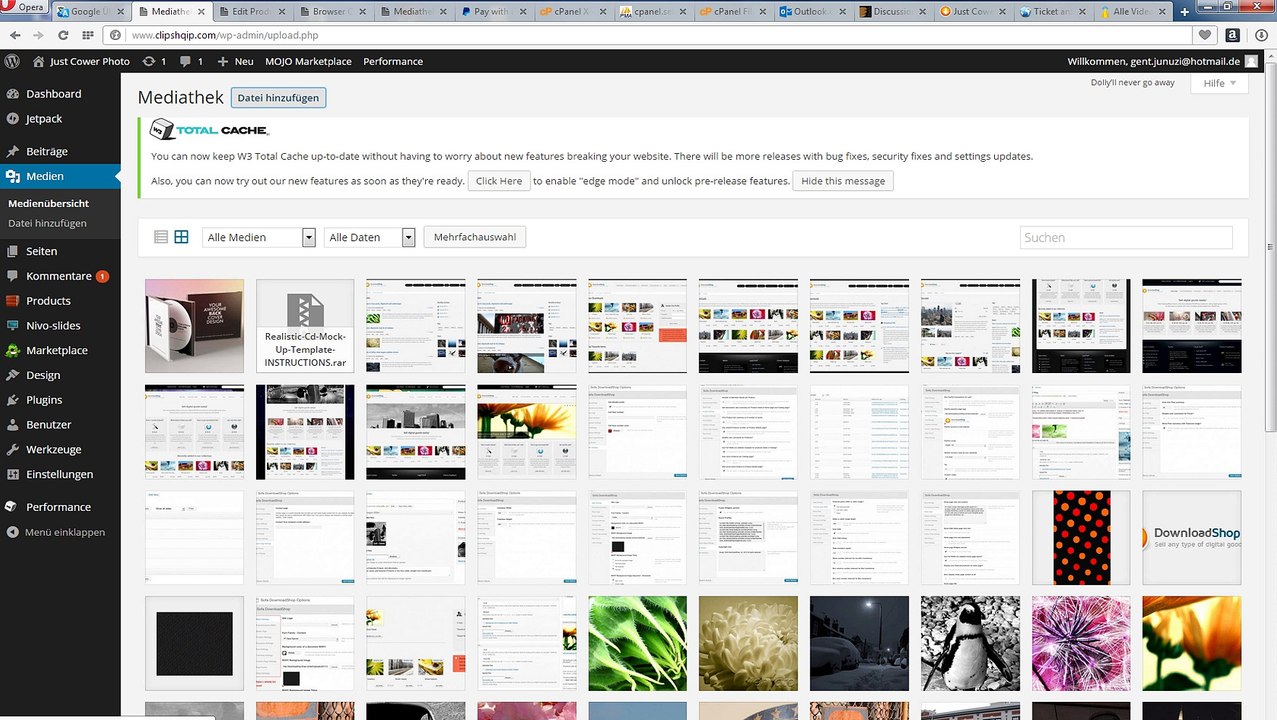Switch to the Ticket browser tab

pos(1055,12)
